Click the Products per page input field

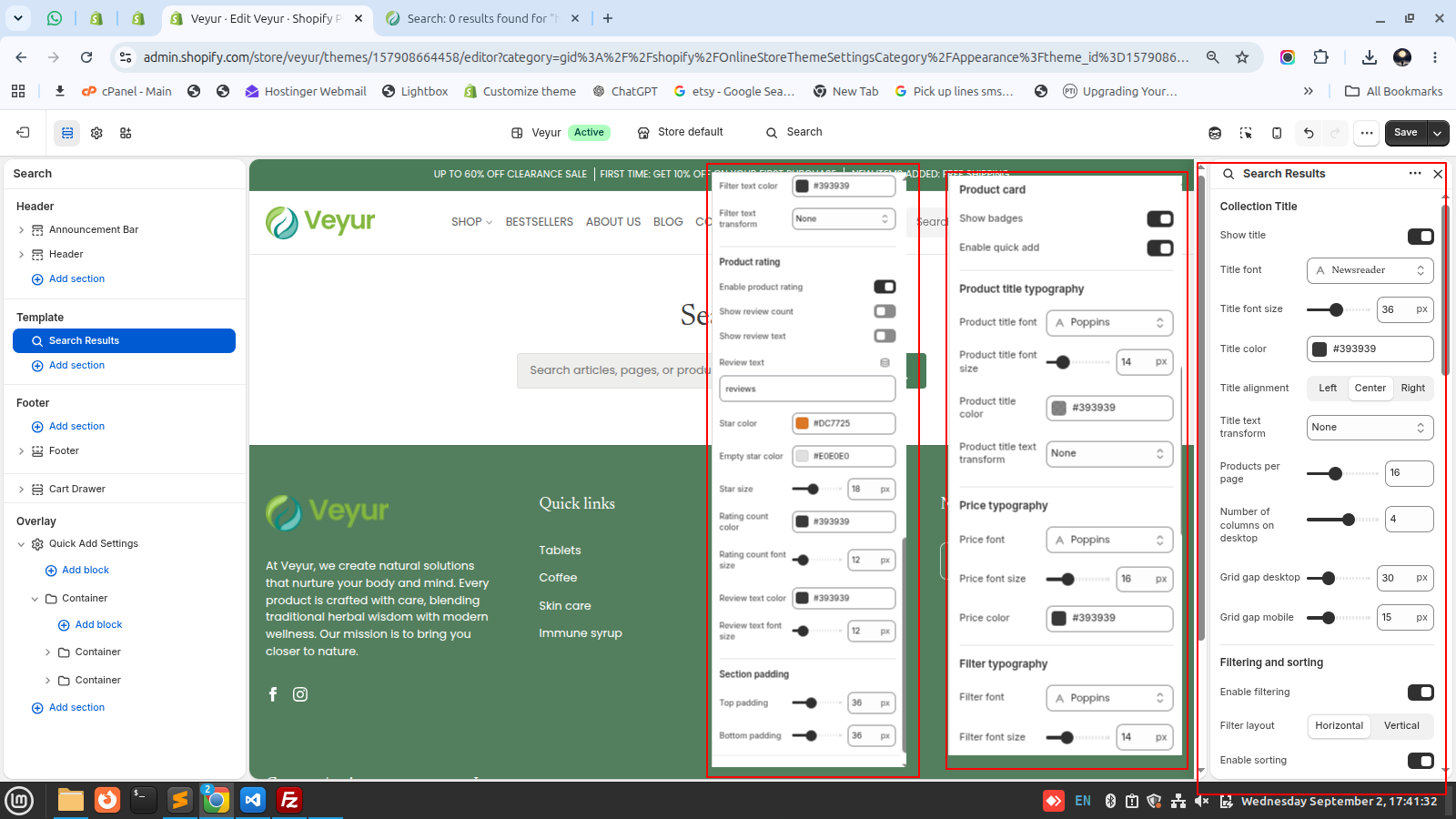coord(1409,473)
